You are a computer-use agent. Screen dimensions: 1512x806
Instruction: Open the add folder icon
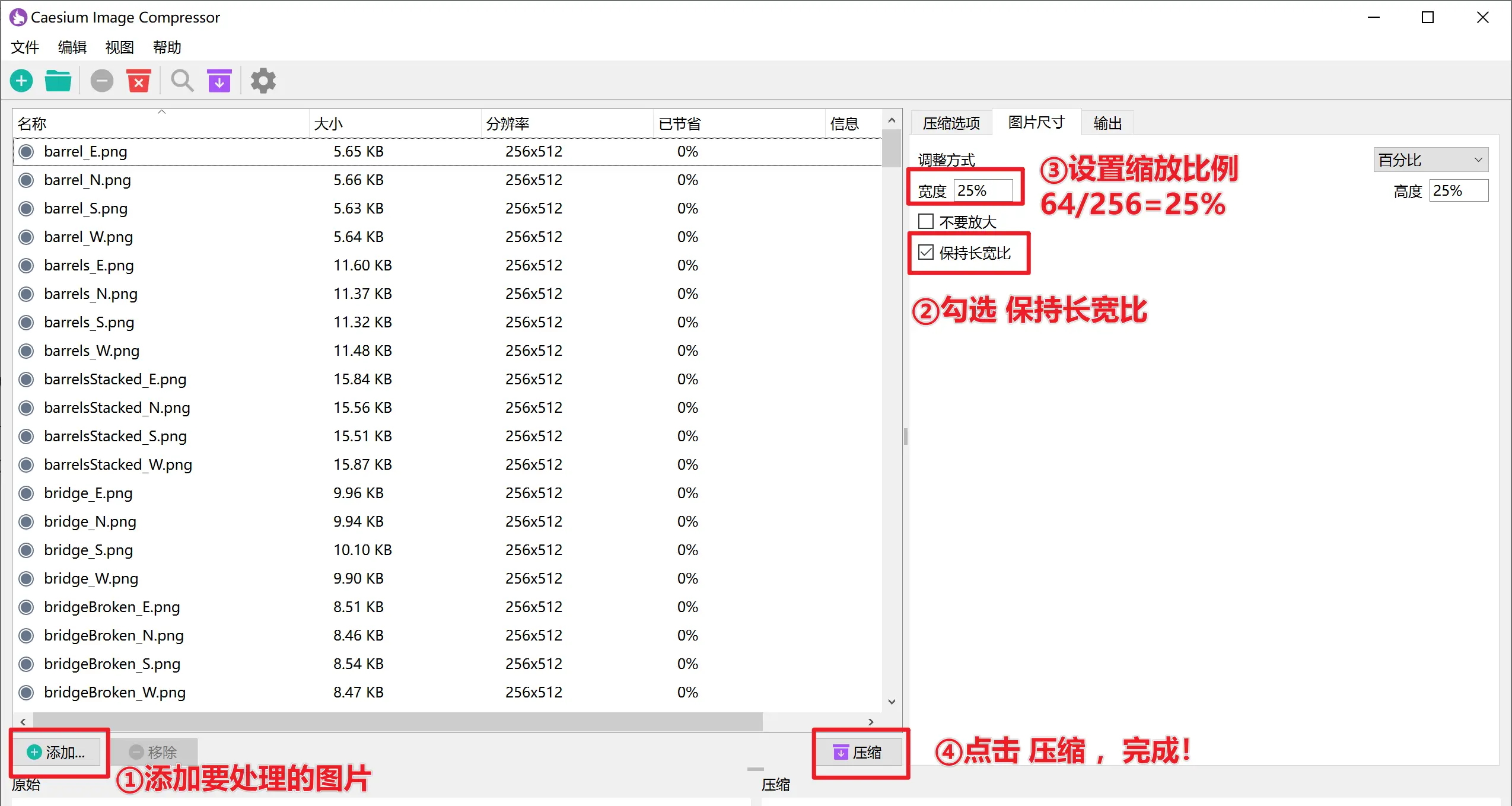[58, 80]
